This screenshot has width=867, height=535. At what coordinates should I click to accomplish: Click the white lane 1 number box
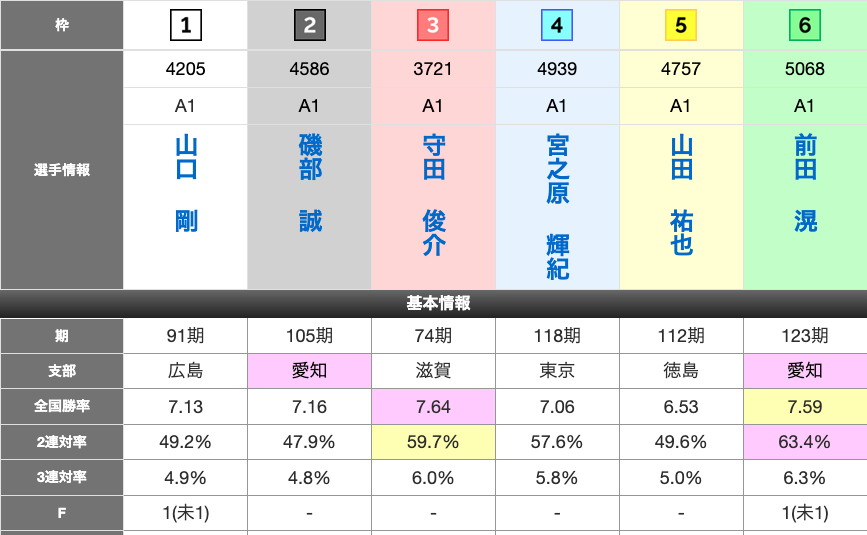tap(185, 25)
